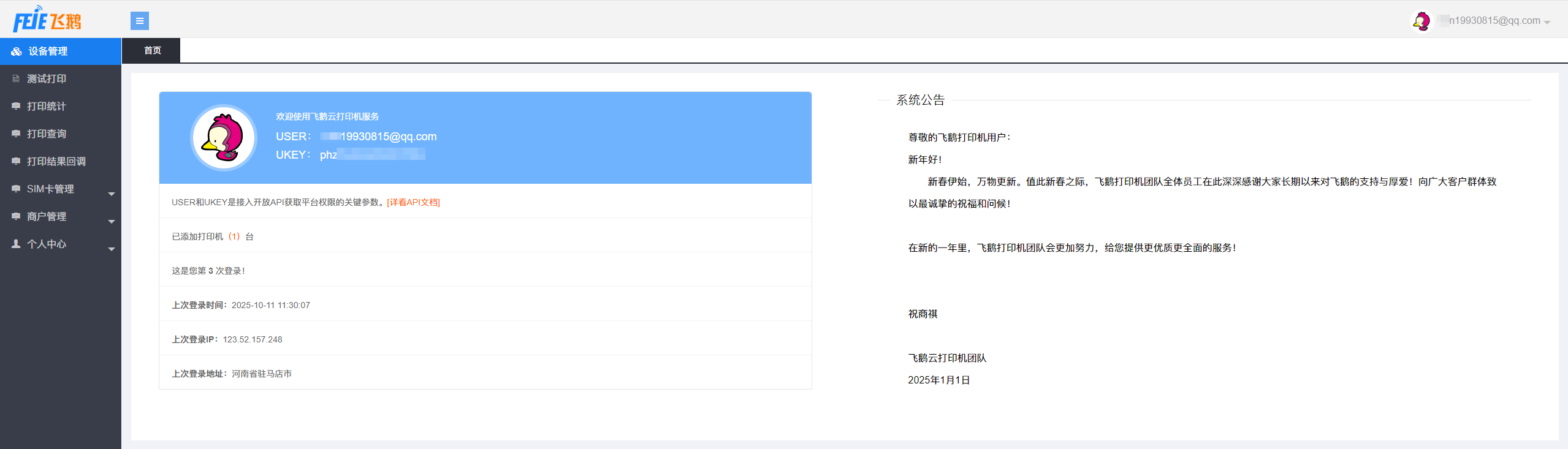
Task: Click the 打印结果回调 sidebar icon
Action: point(16,161)
